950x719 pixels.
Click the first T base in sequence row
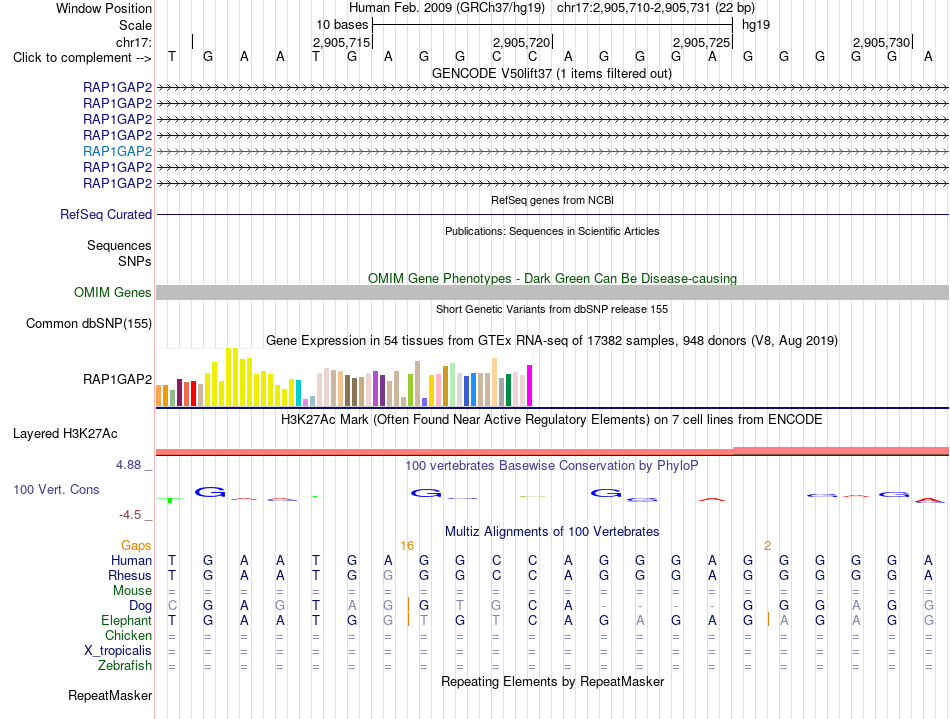(172, 56)
